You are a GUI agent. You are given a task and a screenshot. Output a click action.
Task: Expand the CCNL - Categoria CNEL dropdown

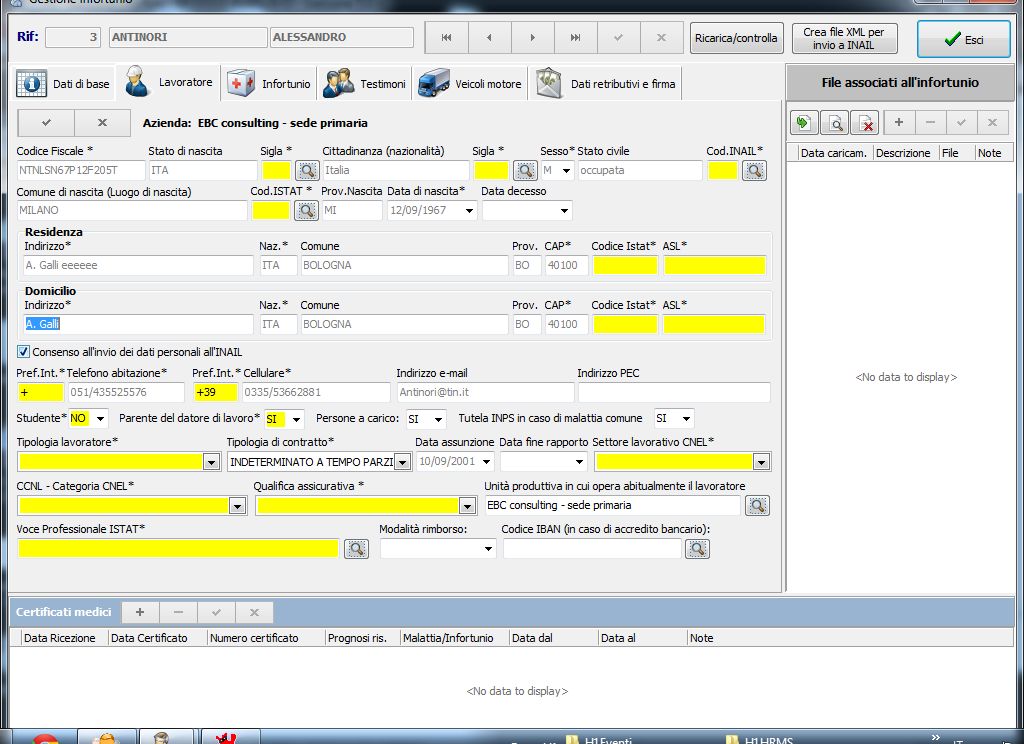point(237,506)
